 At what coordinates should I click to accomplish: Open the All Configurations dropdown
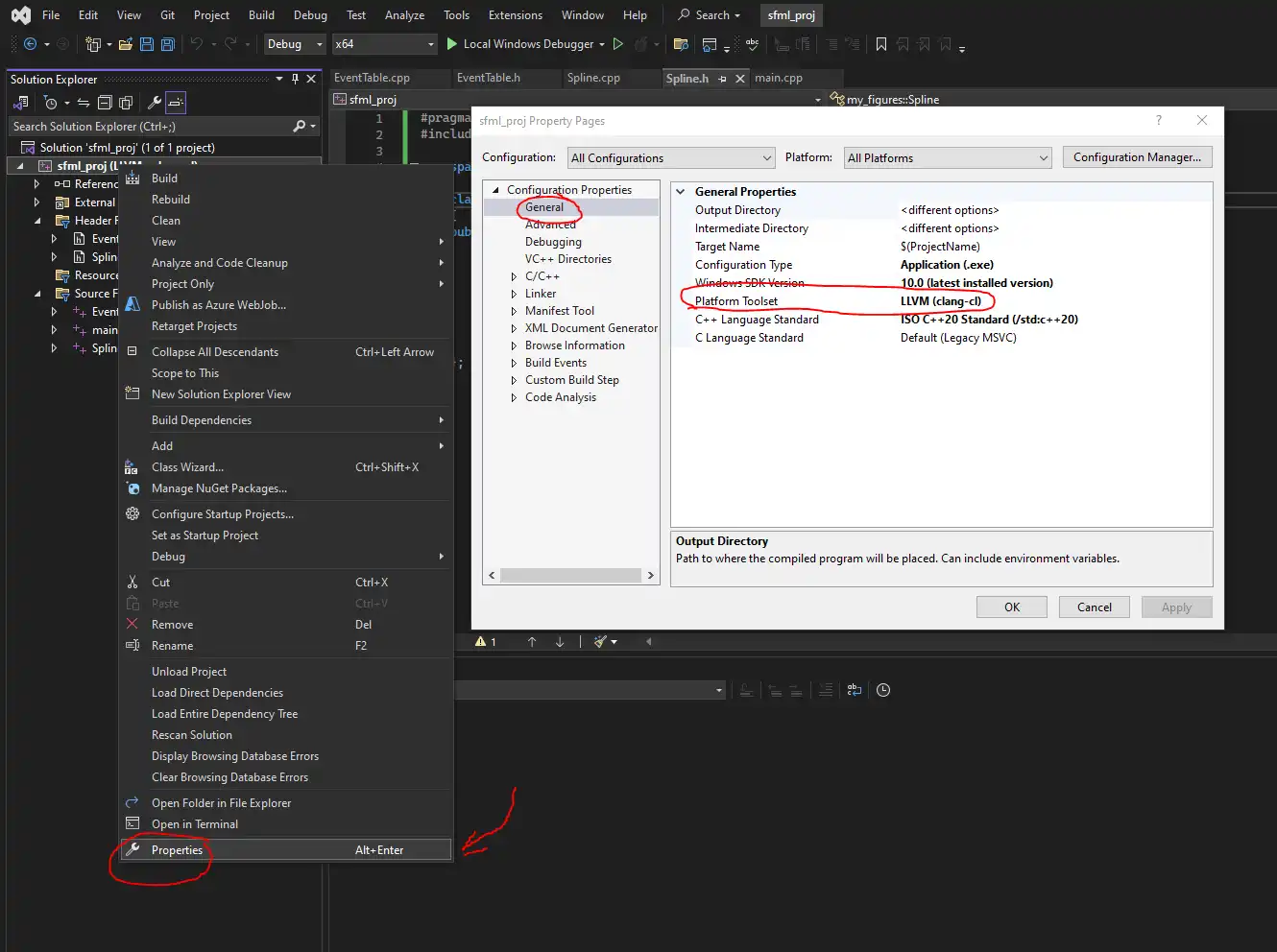(x=671, y=158)
